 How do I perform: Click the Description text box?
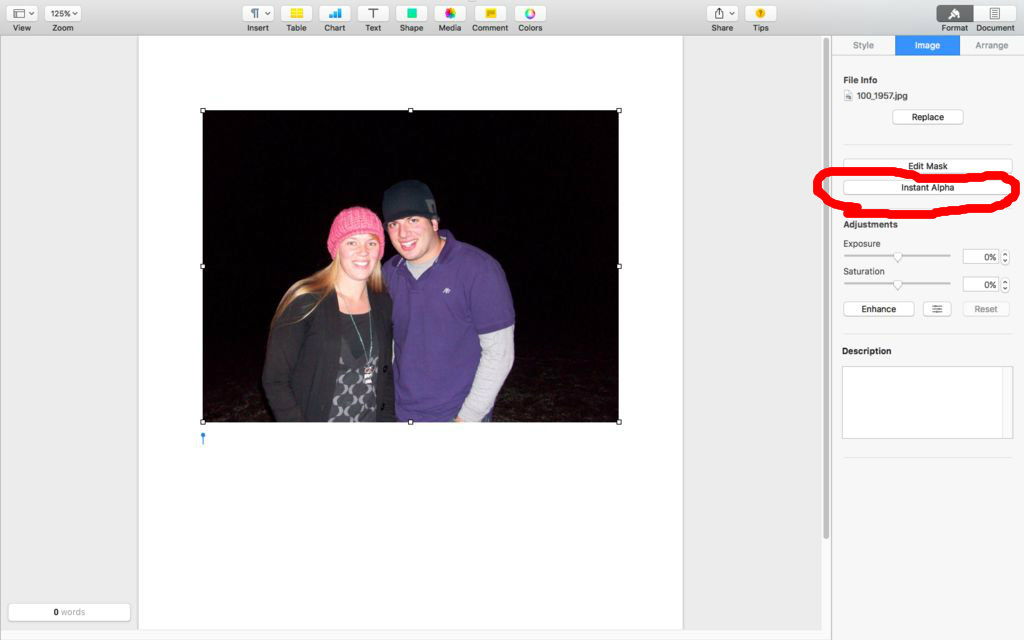pos(927,402)
